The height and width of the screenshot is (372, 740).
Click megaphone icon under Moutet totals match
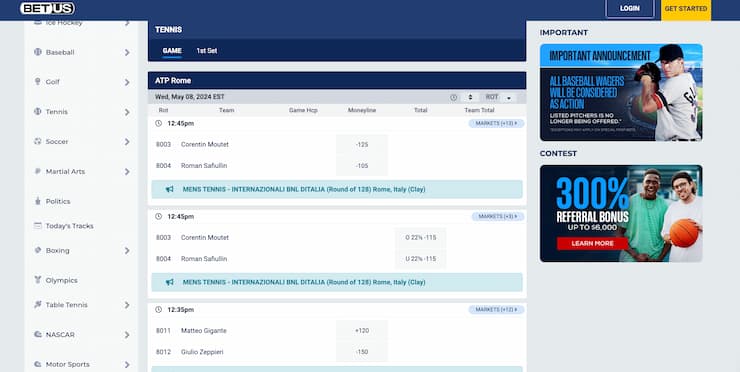170,282
